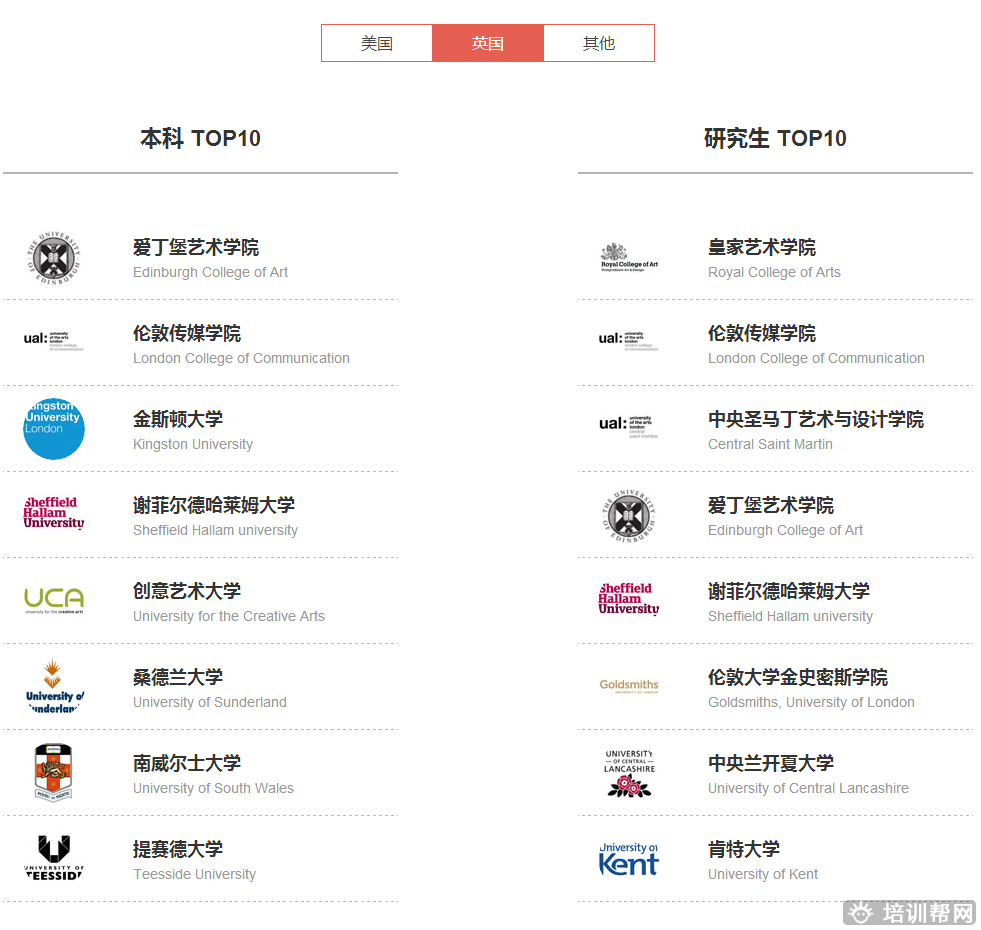Open the 创意艺术大学 entry
The height and width of the screenshot is (930, 981).
pos(187,591)
